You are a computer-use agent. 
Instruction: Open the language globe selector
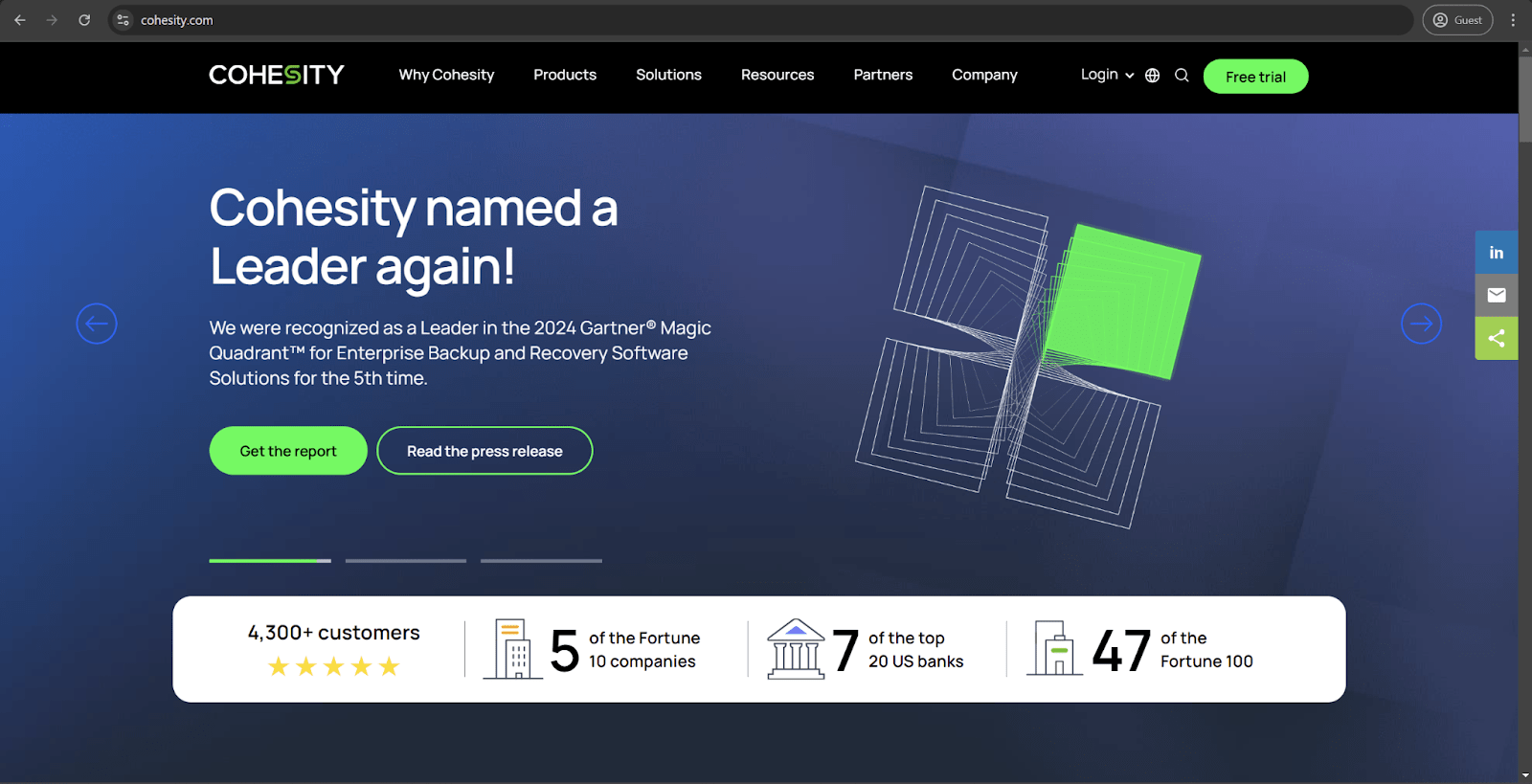(x=1152, y=76)
